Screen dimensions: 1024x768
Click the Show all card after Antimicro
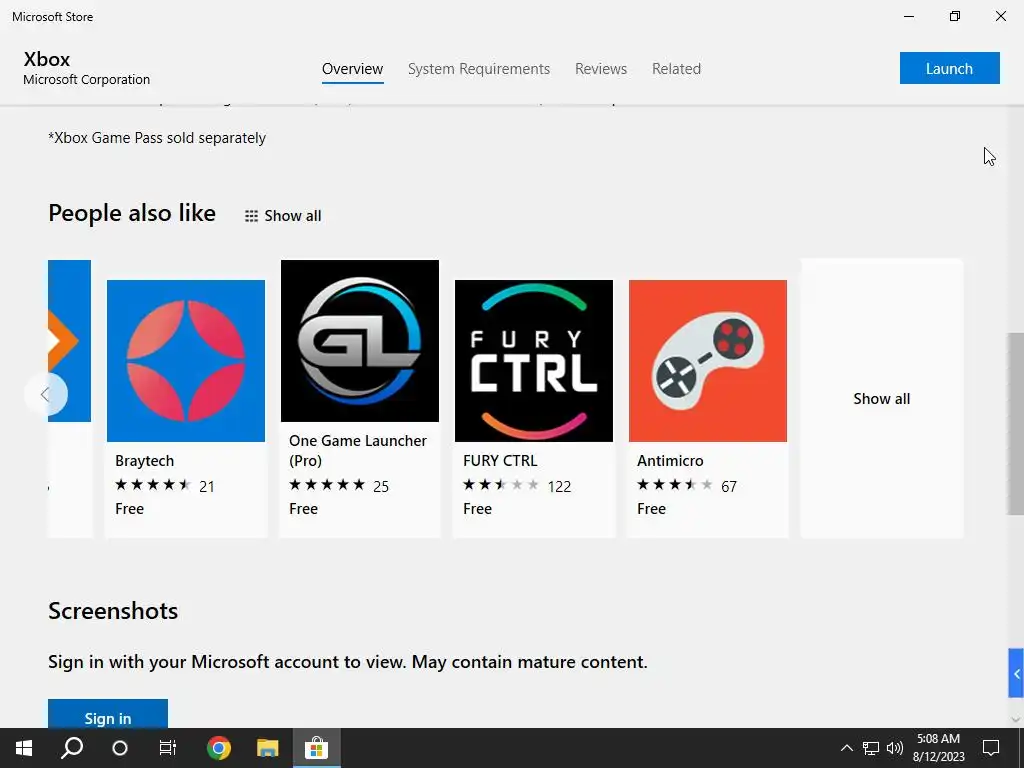coord(882,398)
